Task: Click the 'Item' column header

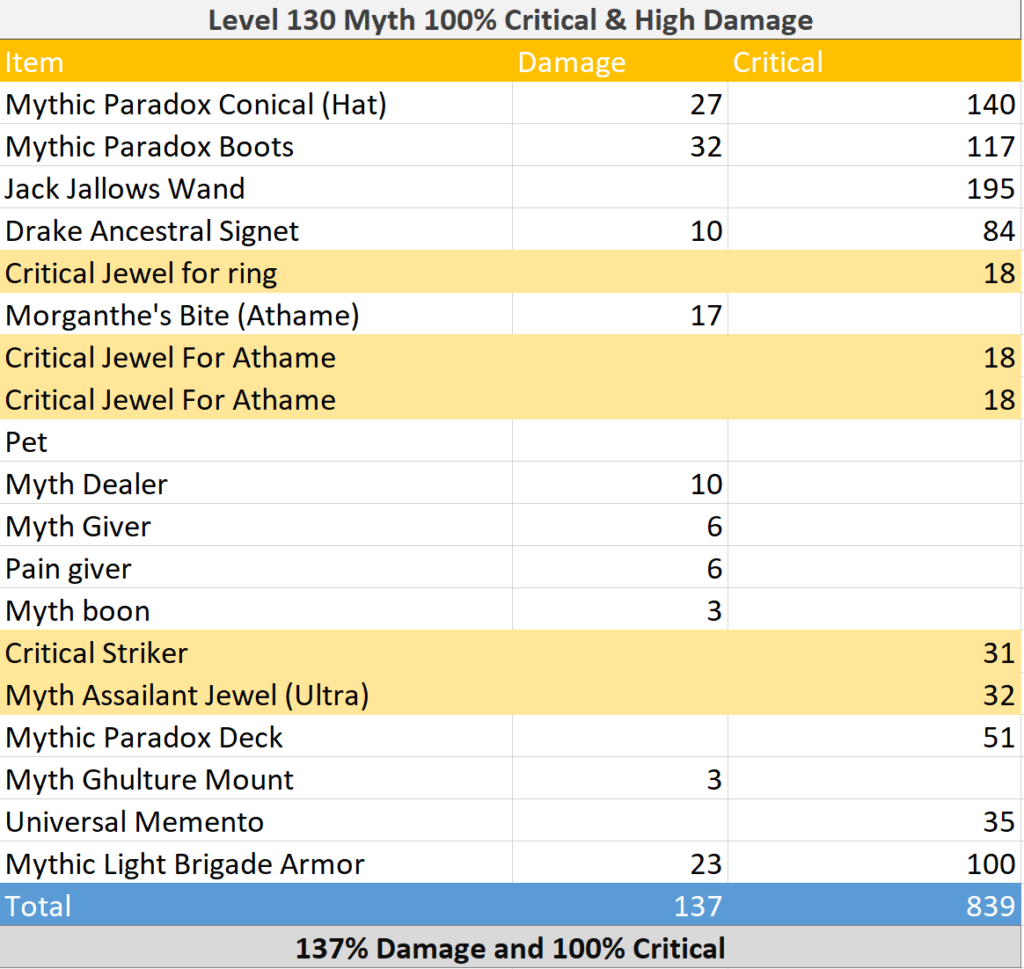Action: click(256, 62)
